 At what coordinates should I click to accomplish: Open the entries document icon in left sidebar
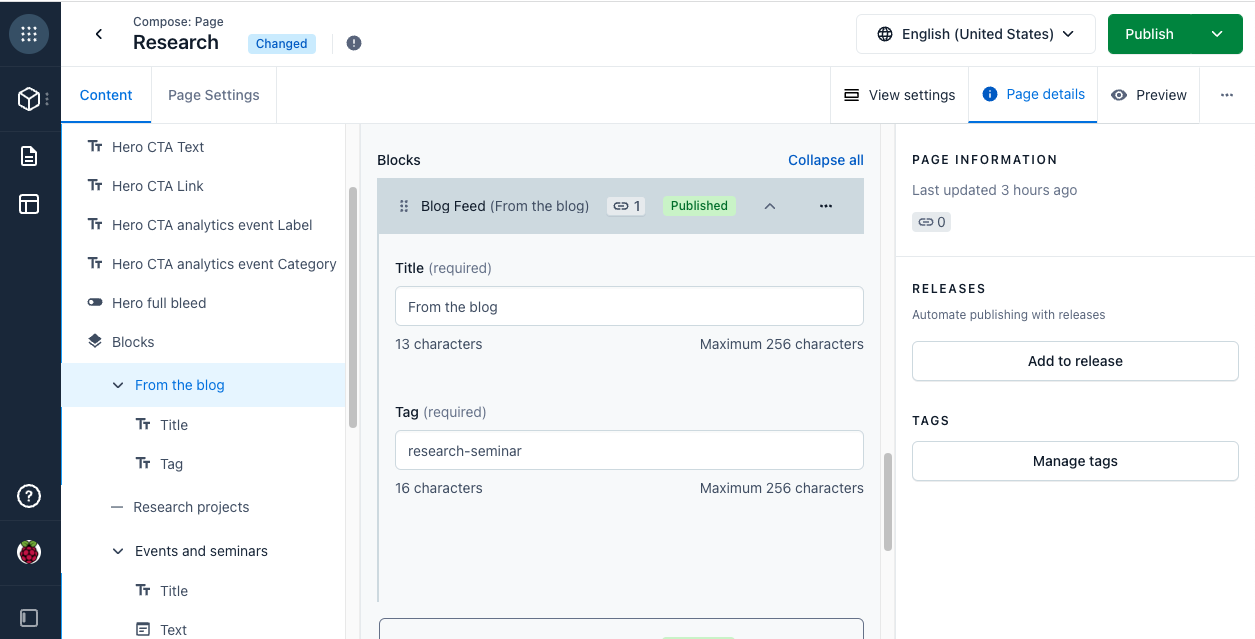(29, 155)
